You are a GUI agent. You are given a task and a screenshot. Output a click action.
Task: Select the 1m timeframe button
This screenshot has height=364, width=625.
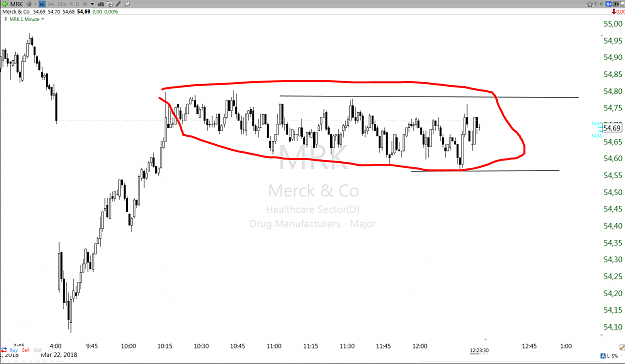(x=42, y=4)
